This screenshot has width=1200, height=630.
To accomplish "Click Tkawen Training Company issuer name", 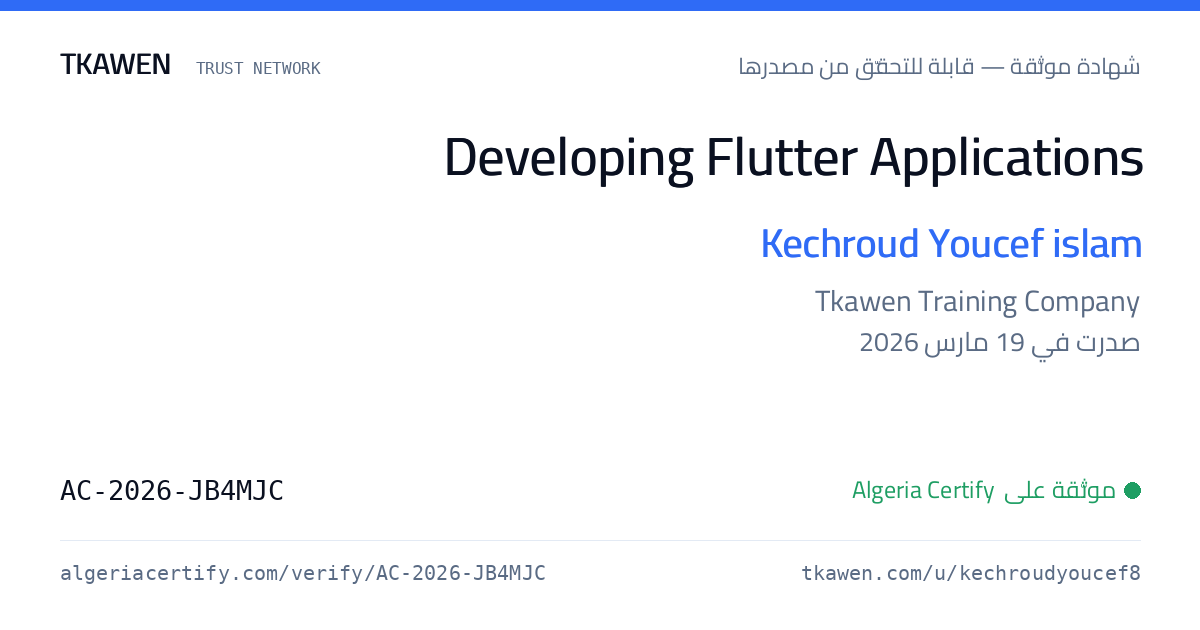I will [977, 301].
